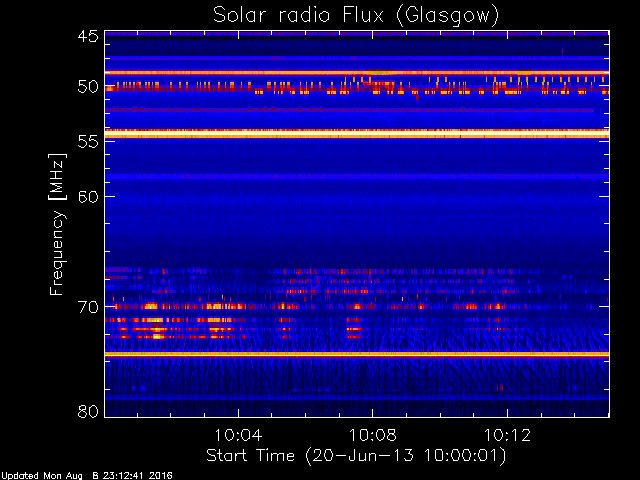Viewport: 640px width, 480px height.
Task: Click the Frequency [MHz] vertical axis title
Action: [x=57, y=224]
